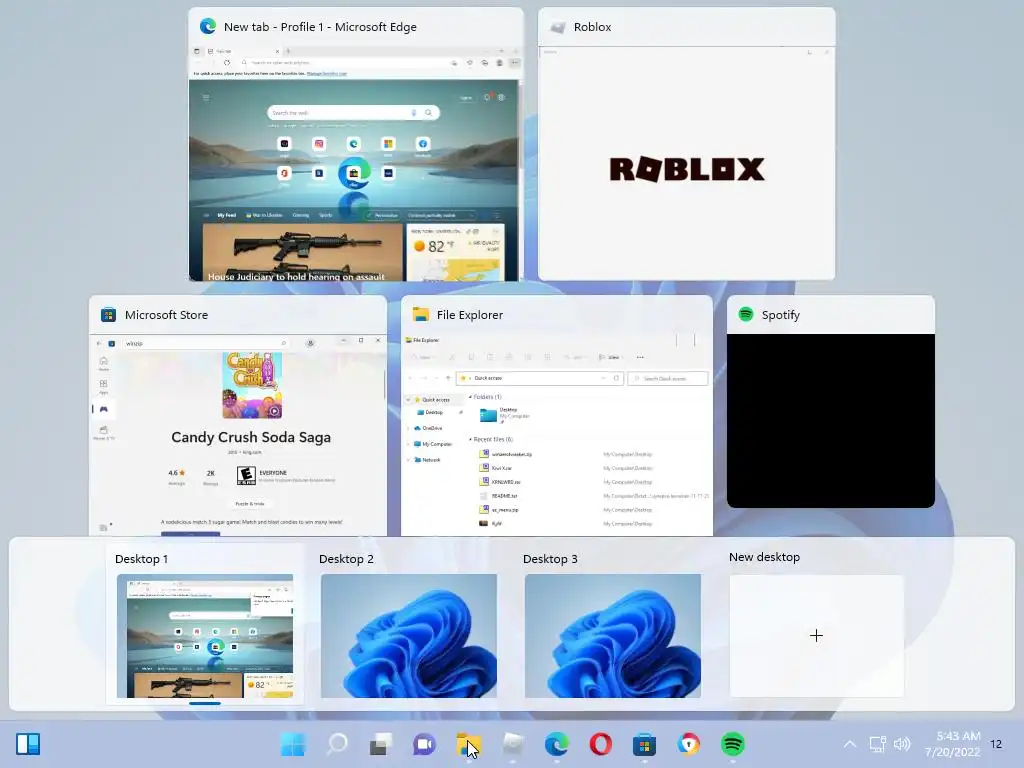Open File Explorer from the taskbar
The height and width of the screenshot is (768, 1024).
[468, 744]
